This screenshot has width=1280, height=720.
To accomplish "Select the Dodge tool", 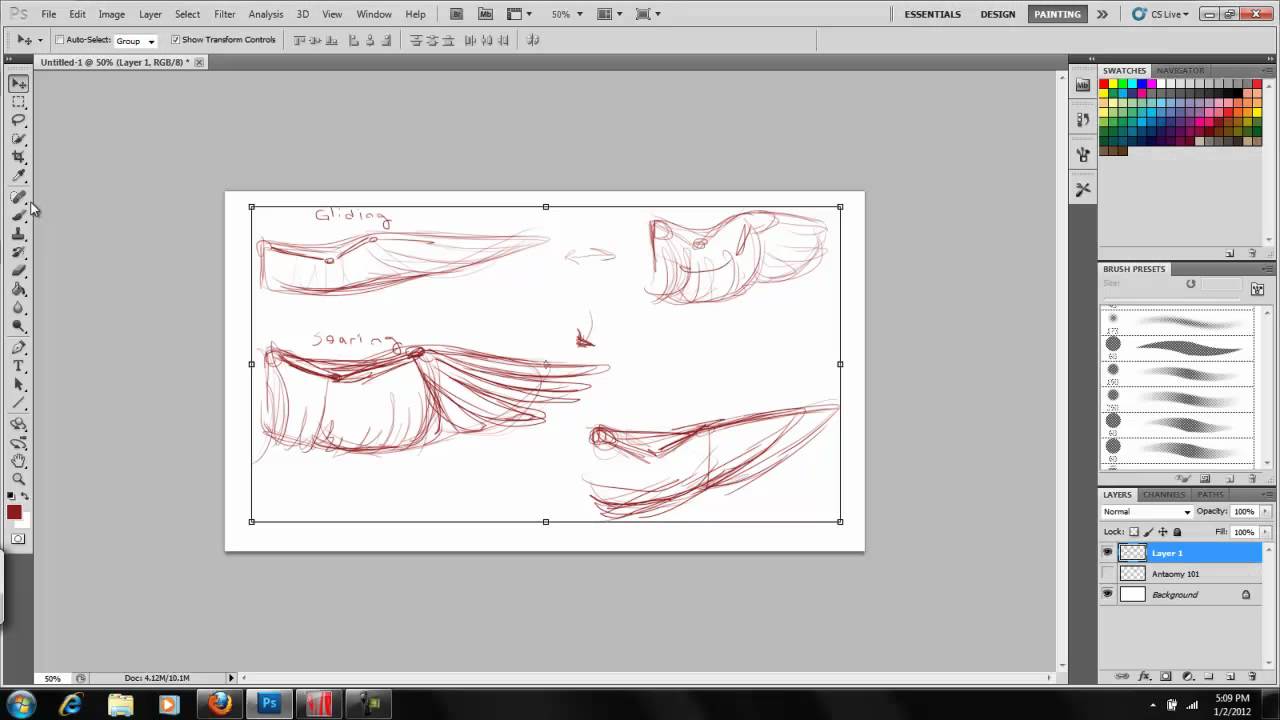I will 18,327.
